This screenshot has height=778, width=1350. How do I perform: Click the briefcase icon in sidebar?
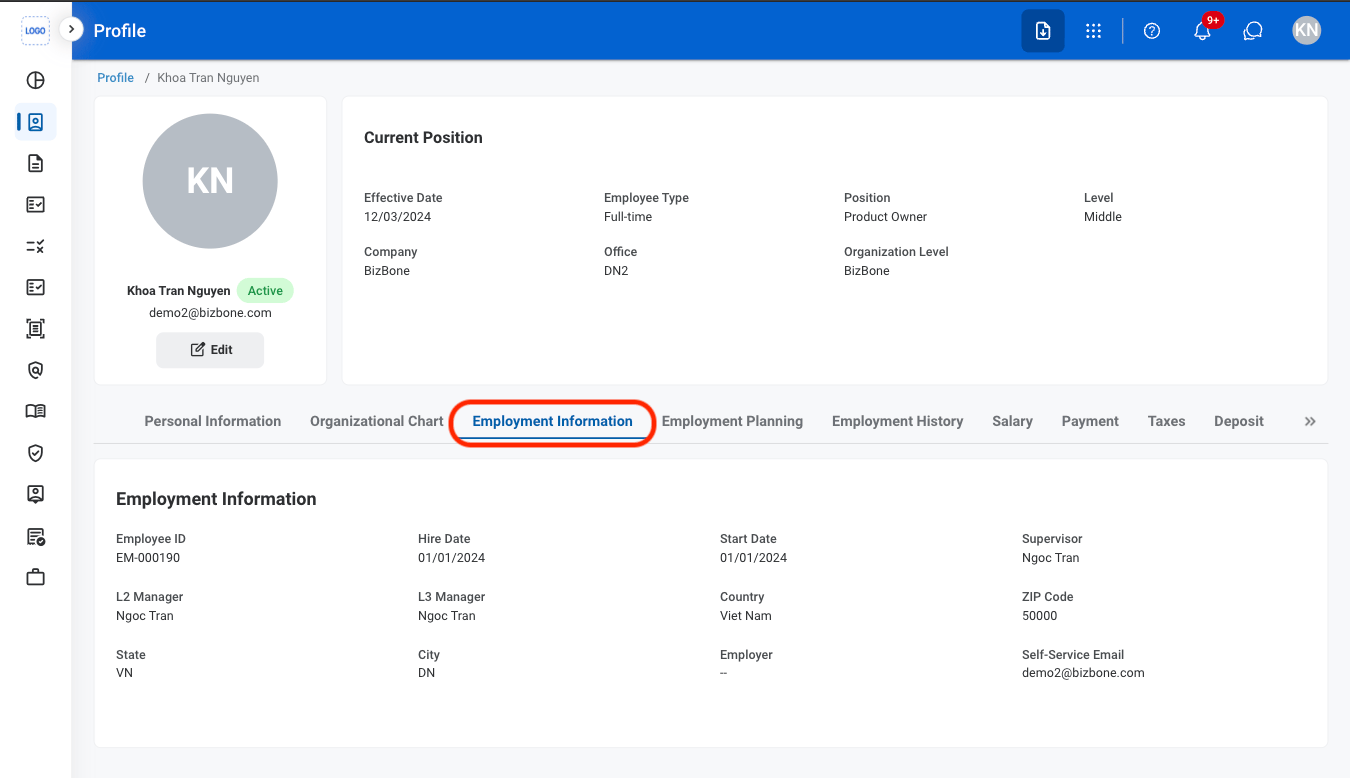click(35, 577)
